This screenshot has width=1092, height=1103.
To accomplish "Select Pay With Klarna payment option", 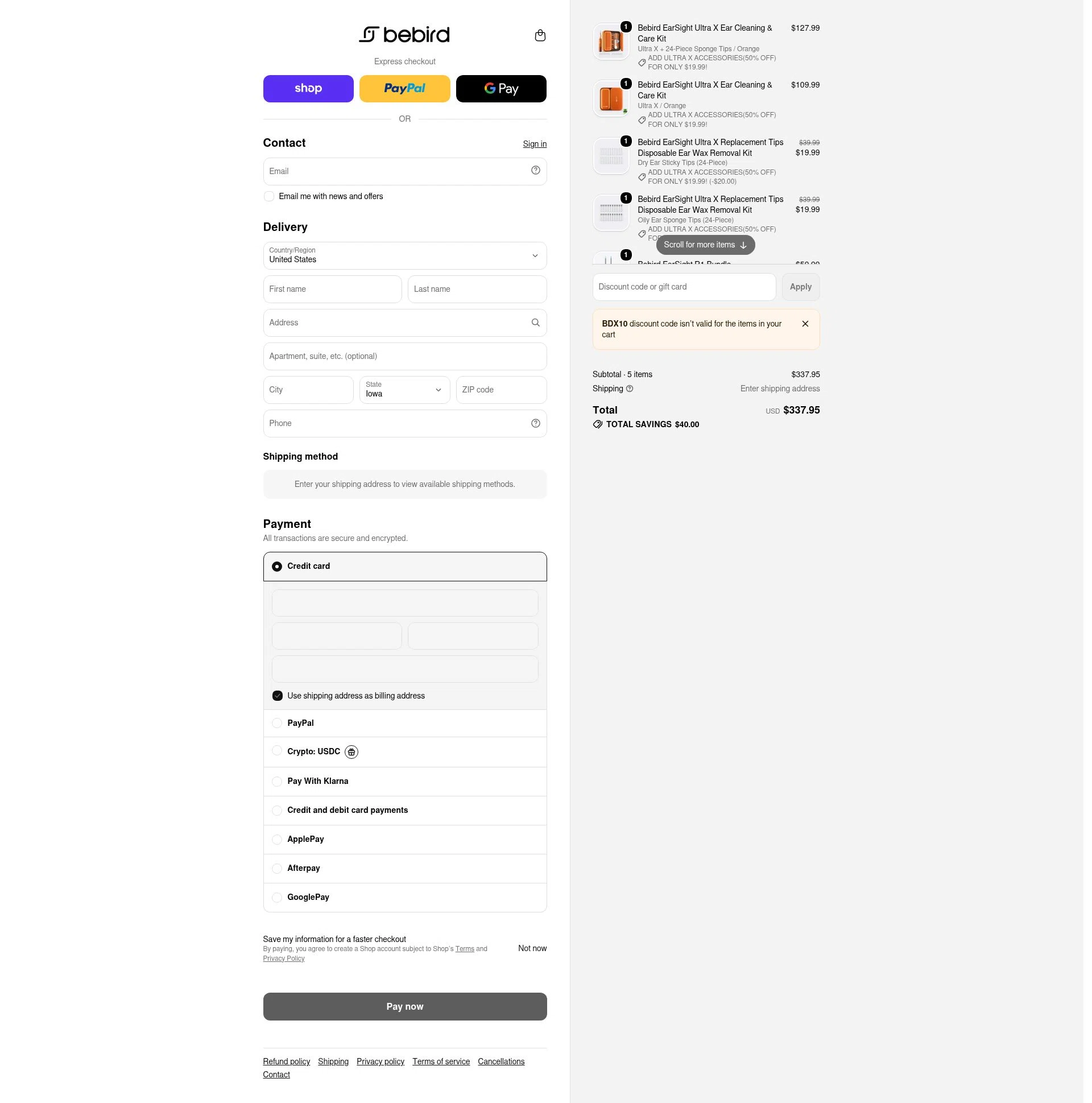I will [x=276, y=782].
